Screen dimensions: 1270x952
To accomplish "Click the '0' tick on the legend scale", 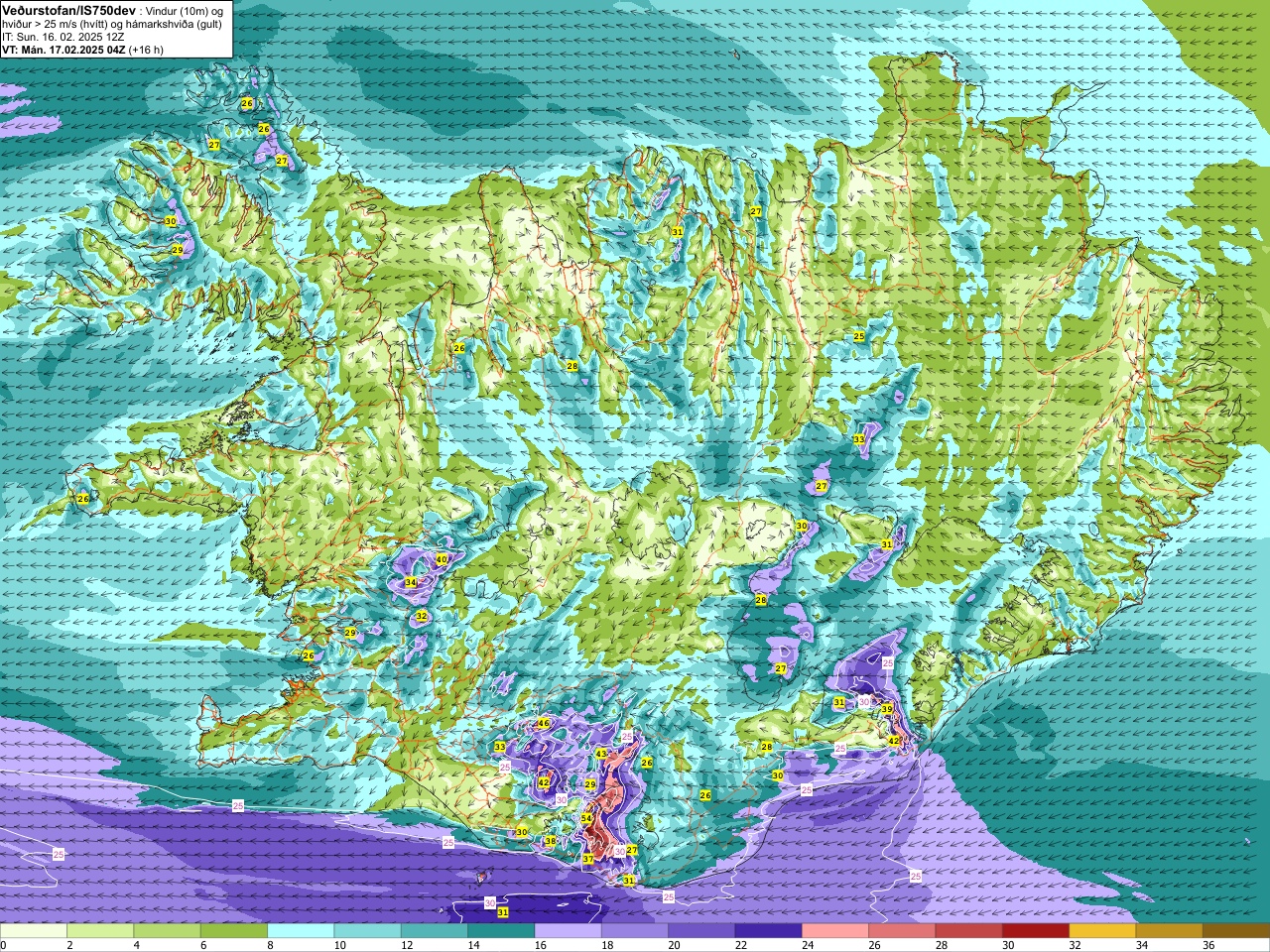I will pyautogui.click(x=3, y=945).
